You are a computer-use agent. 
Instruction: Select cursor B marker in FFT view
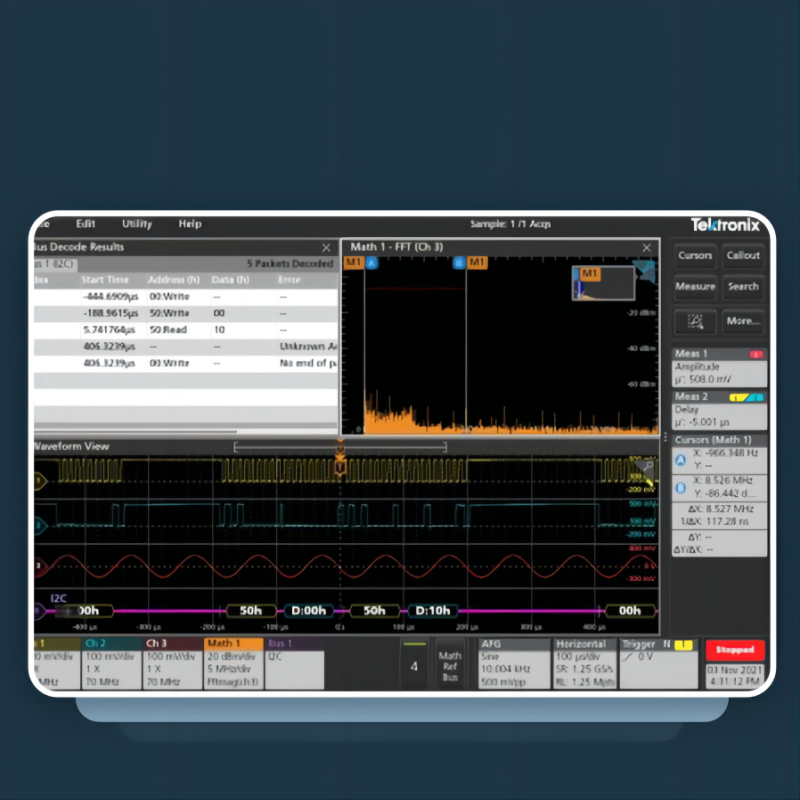[459, 263]
